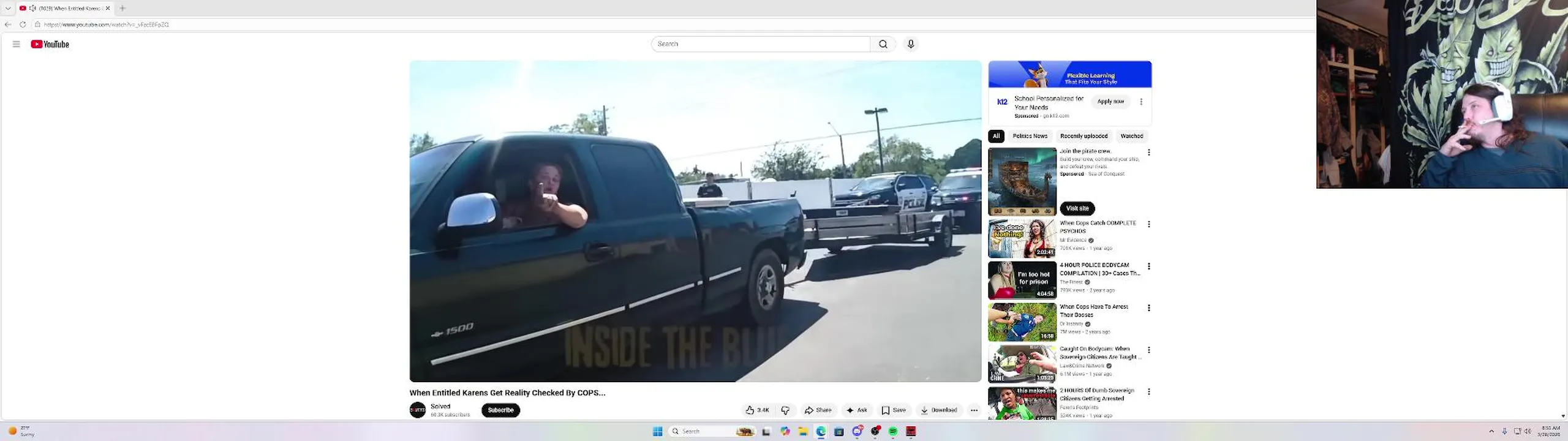Select the Watched filter chip
The height and width of the screenshot is (441, 1568).
tap(1131, 136)
